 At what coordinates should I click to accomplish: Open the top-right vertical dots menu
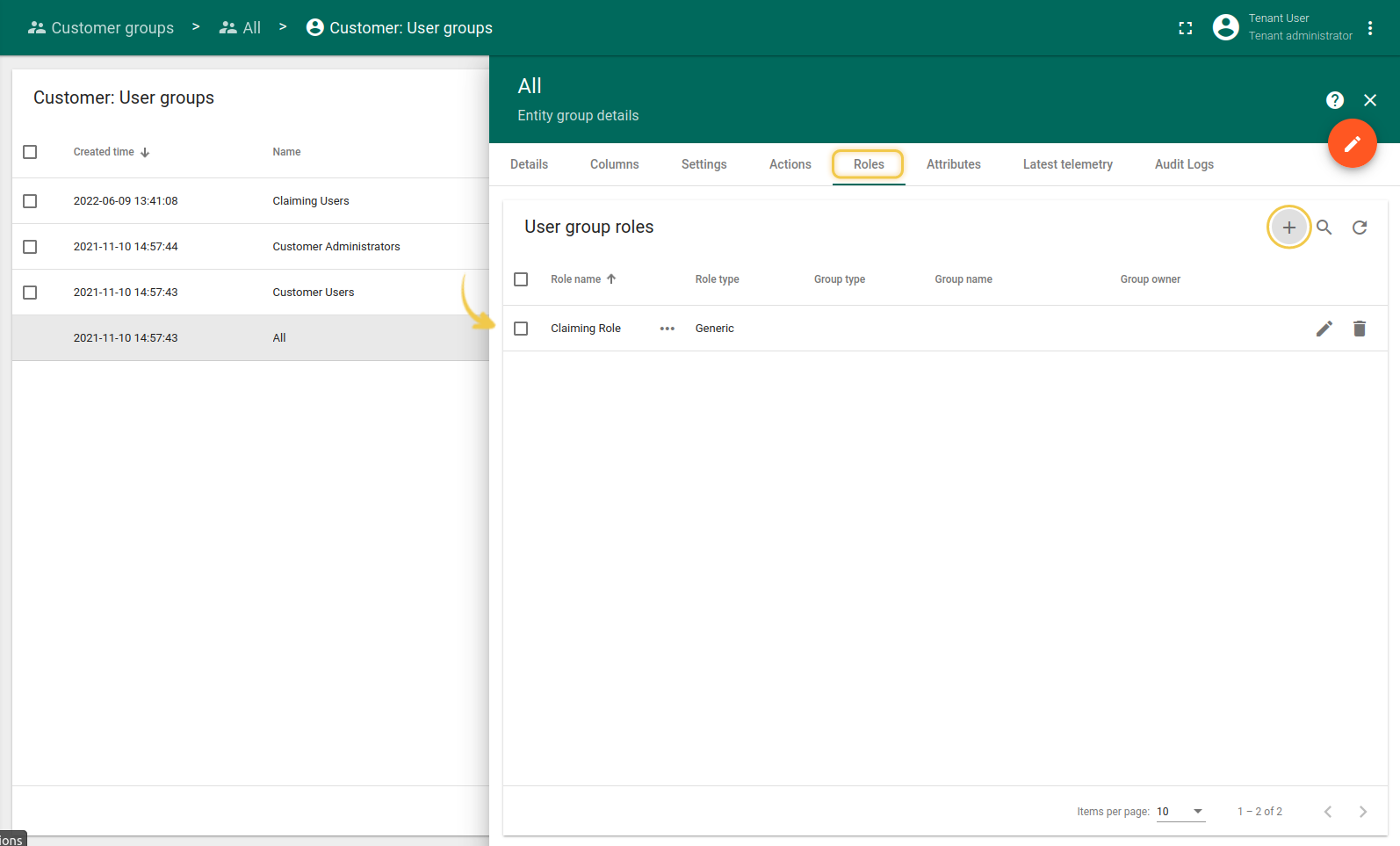coord(1370,28)
